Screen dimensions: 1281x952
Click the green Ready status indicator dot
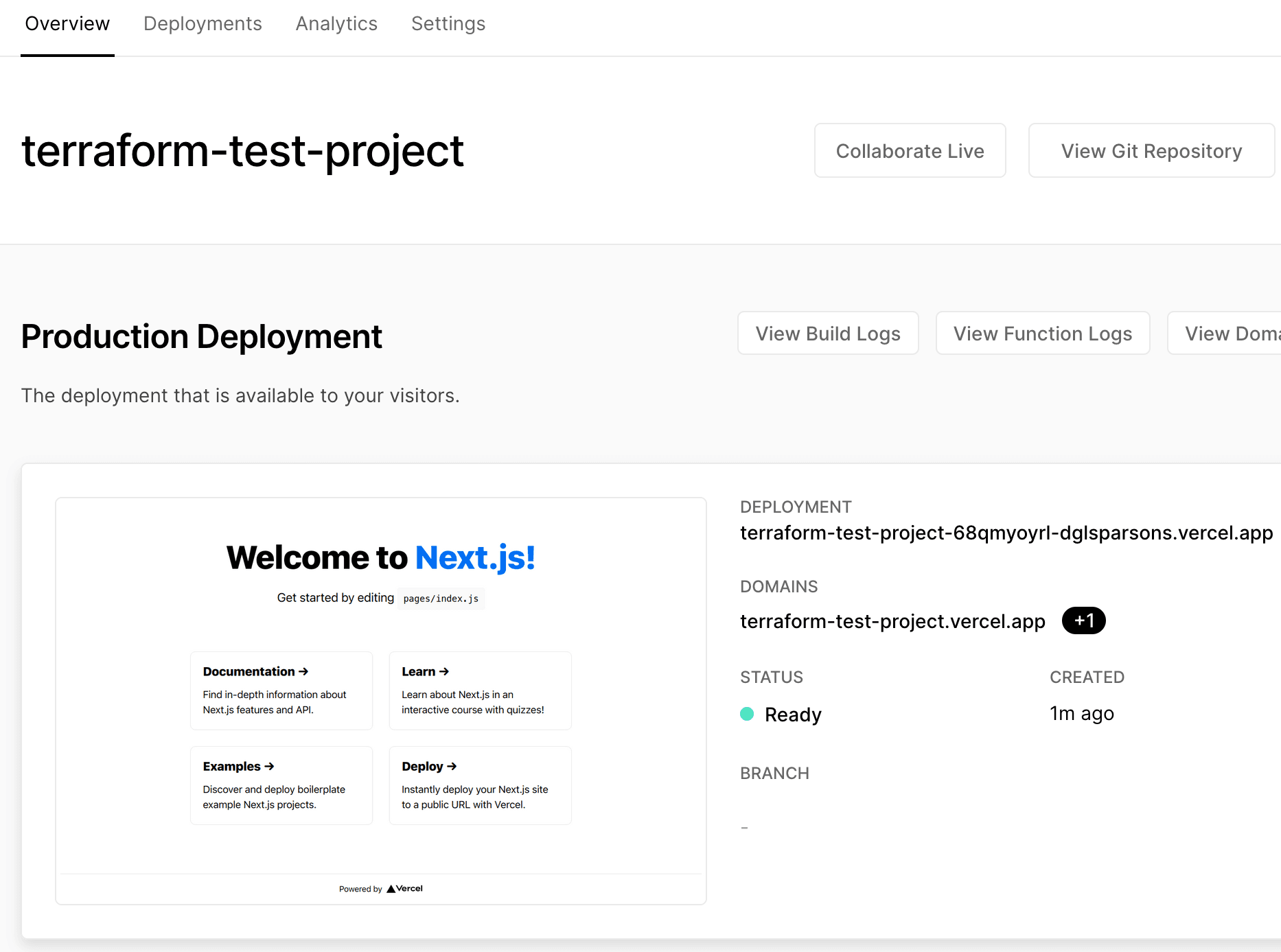click(x=748, y=714)
